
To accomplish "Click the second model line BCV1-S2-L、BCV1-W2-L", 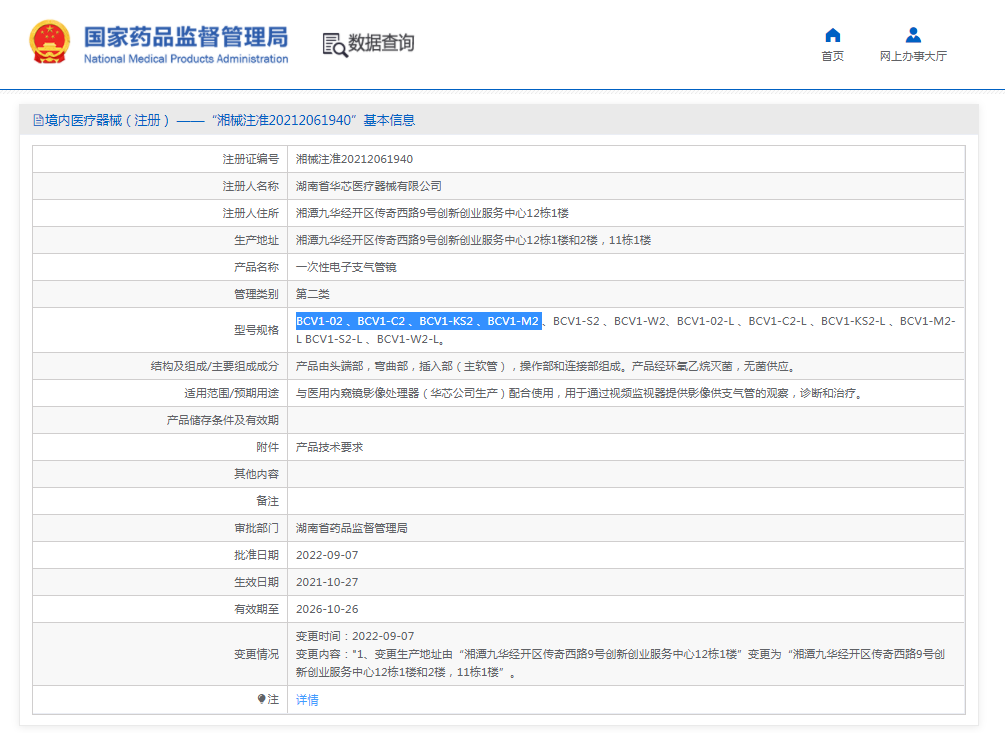I will click(370, 339).
